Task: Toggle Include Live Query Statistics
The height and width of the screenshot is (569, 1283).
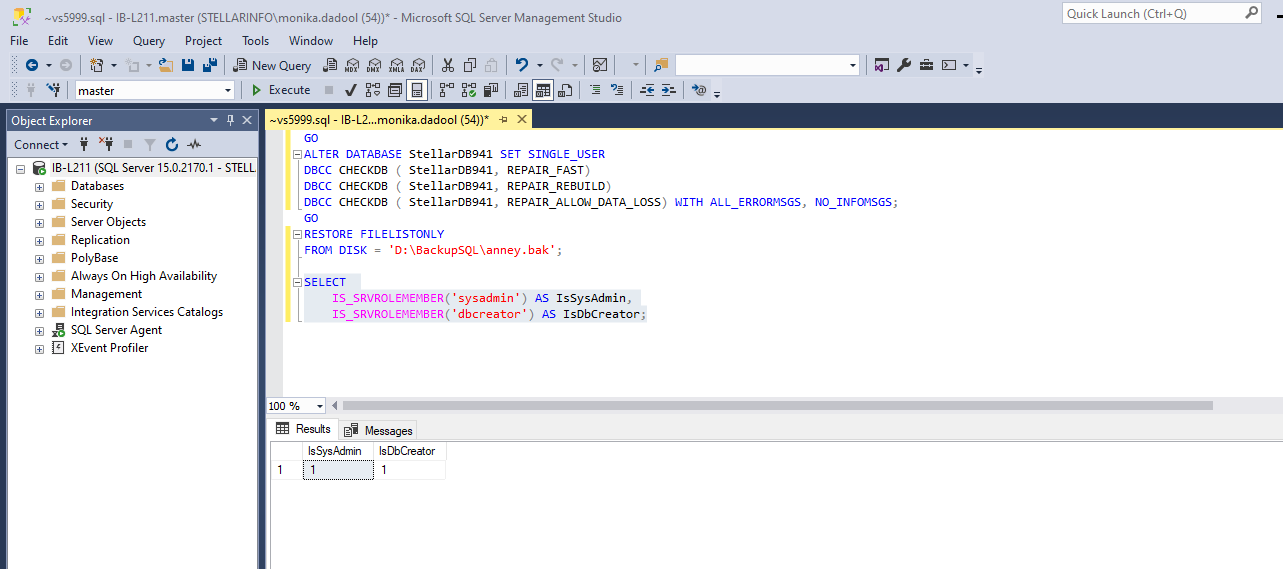Action: pyautogui.click(x=469, y=90)
